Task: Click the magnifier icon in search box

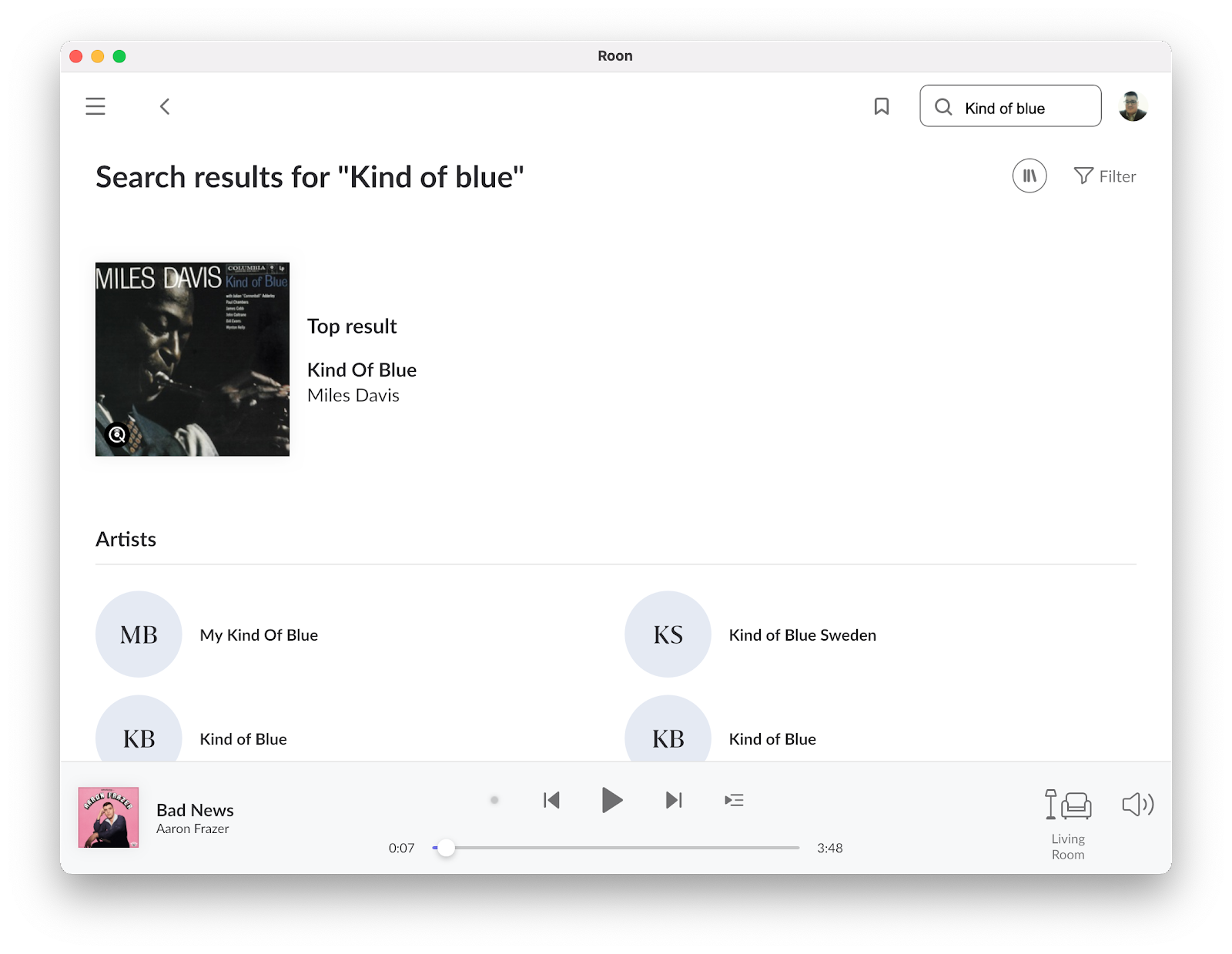Action: pyautogui.click(x=943, y=107)
